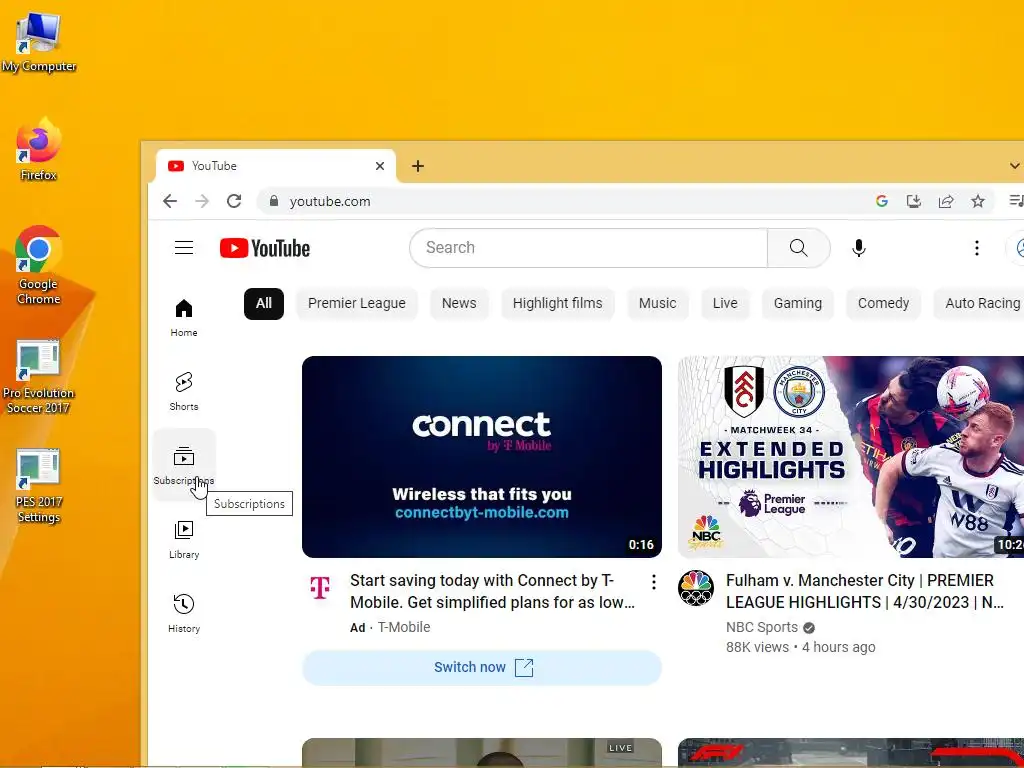1024x768 pixels.
Task: Open Fulham Manchester City highlights thumbnail
Action: click(851, 456)
